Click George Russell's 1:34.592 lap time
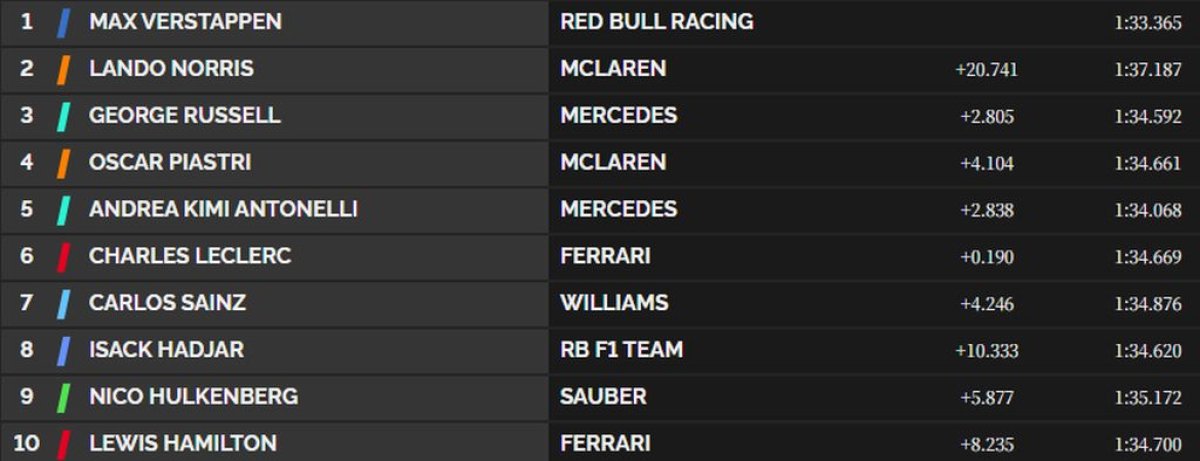 (x=1148, y=117)
